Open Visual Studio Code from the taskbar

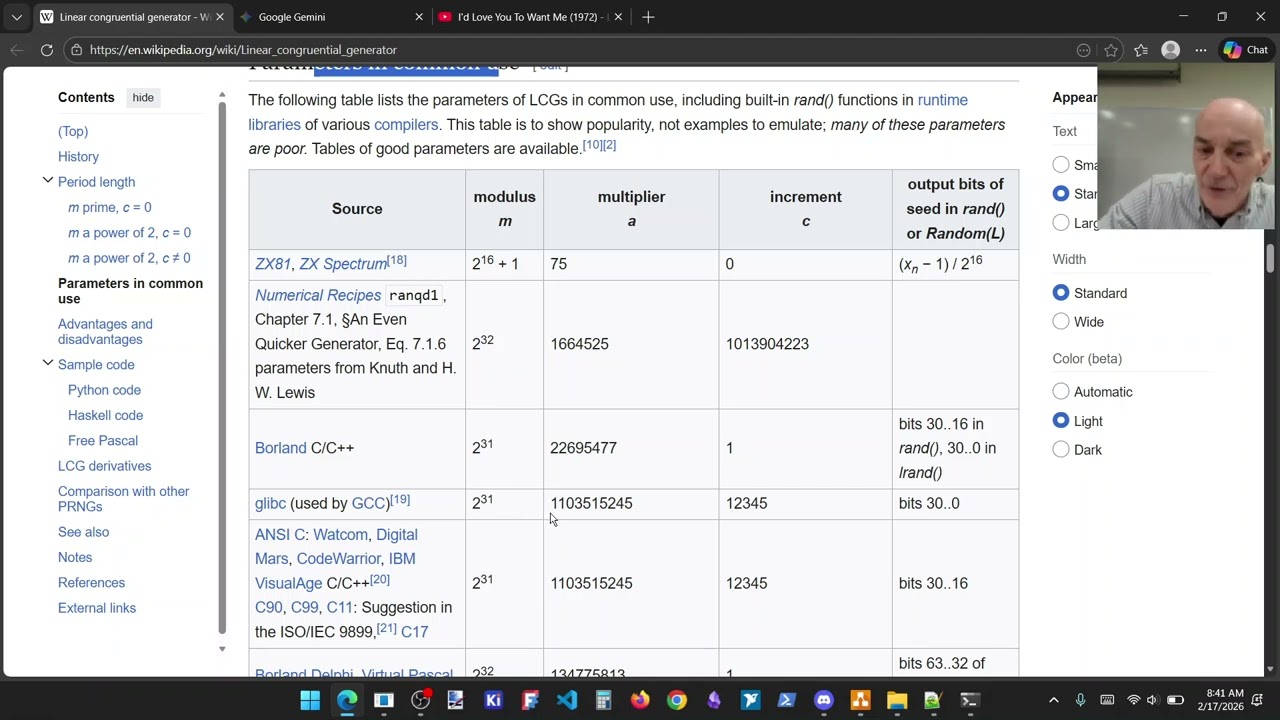(x=567, y=700)
